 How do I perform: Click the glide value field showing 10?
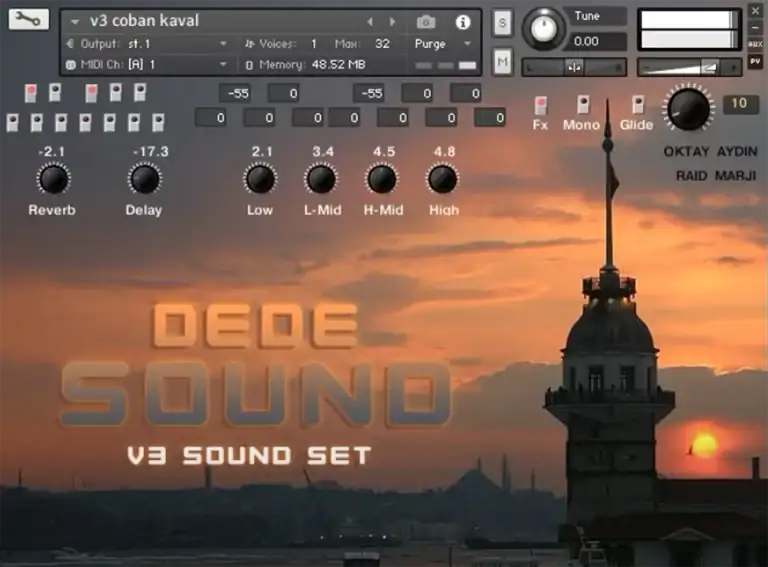(740, 103)
